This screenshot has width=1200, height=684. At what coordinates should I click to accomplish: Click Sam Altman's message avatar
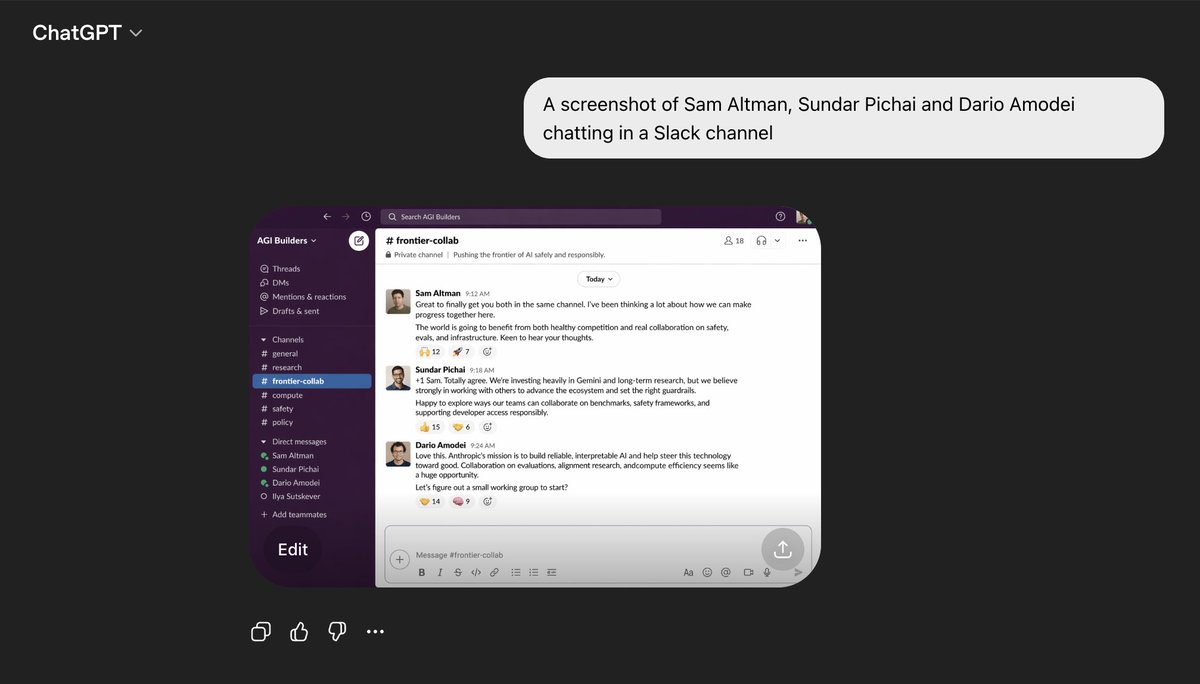pos(398,301)
